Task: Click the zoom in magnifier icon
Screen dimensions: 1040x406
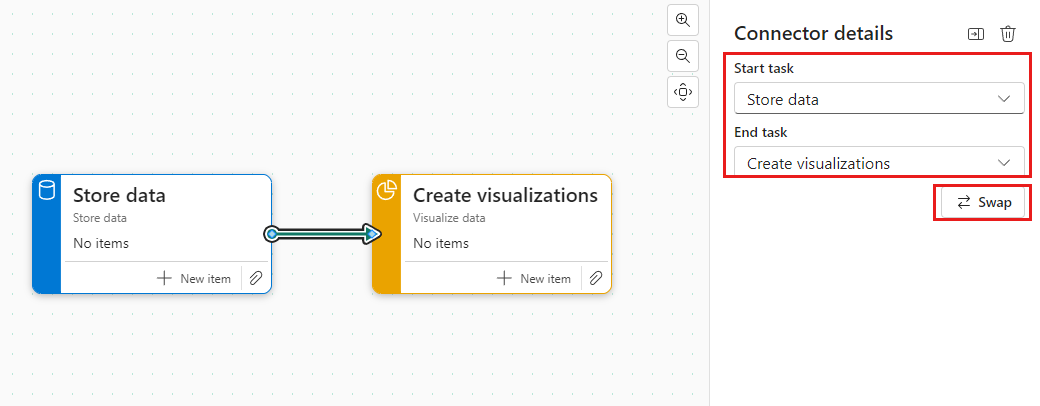Action: coord(683,20)
